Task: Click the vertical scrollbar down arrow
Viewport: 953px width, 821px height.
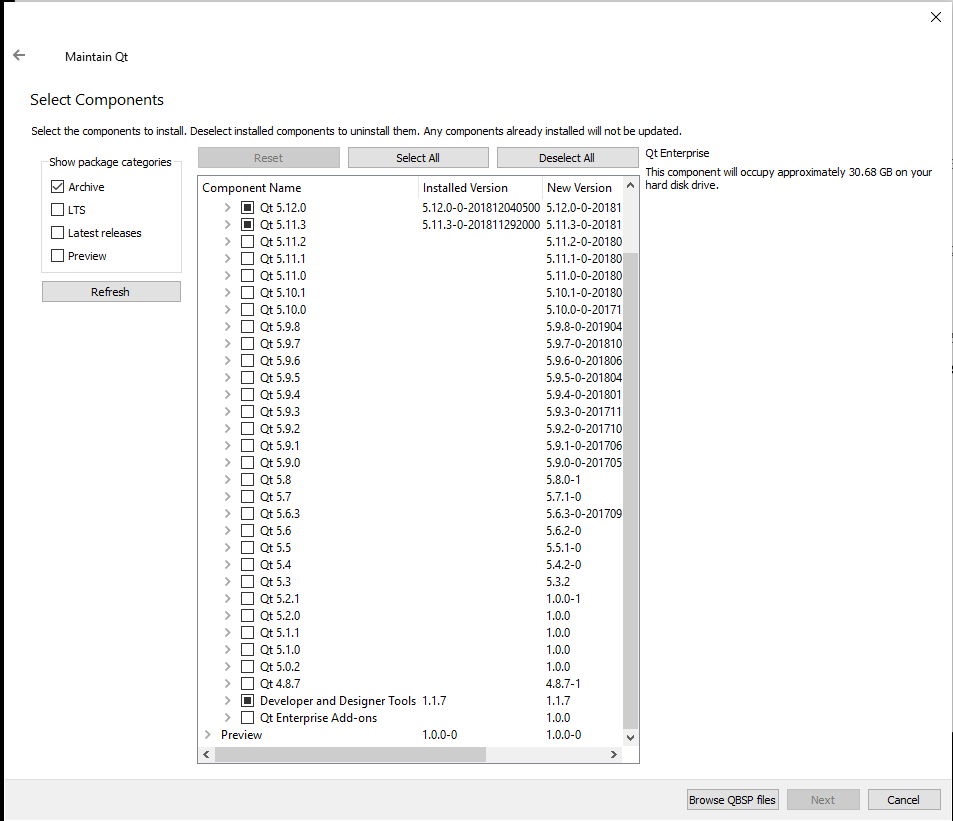Action: (x=630, y=738)
